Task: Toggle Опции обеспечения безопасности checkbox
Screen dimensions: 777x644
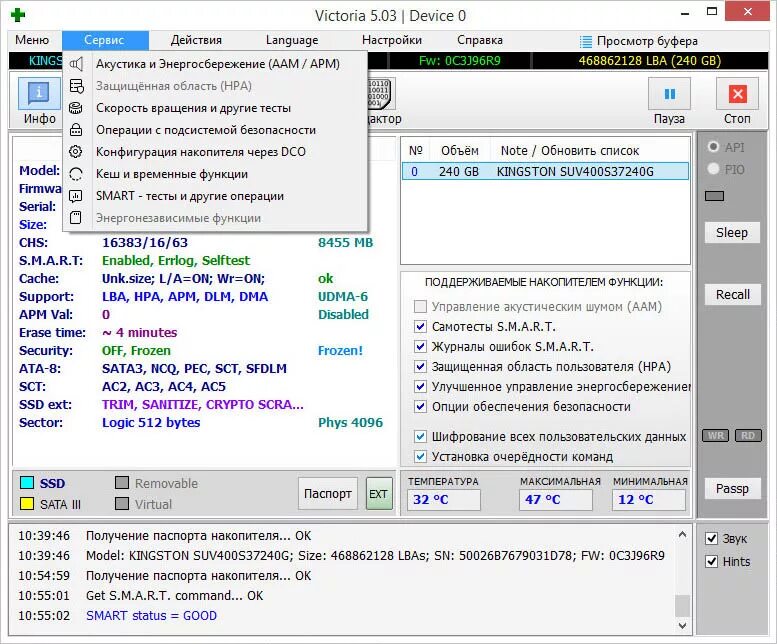Action: click(x=420, y=407)
